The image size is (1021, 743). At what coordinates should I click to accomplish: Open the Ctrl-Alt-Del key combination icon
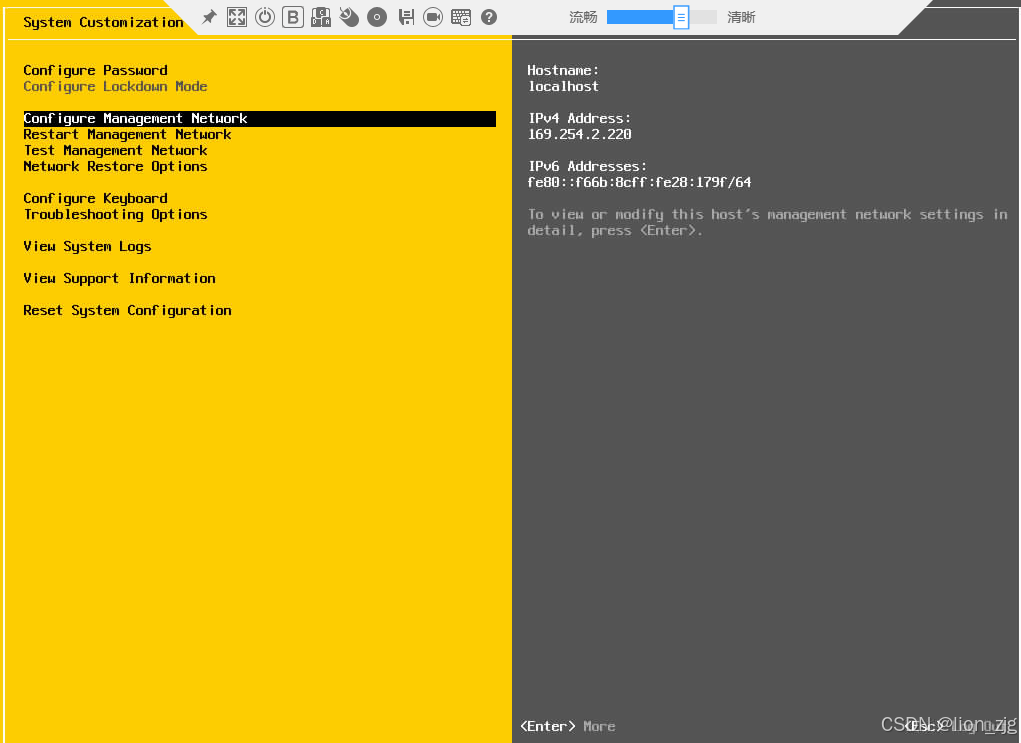point(321,18)
